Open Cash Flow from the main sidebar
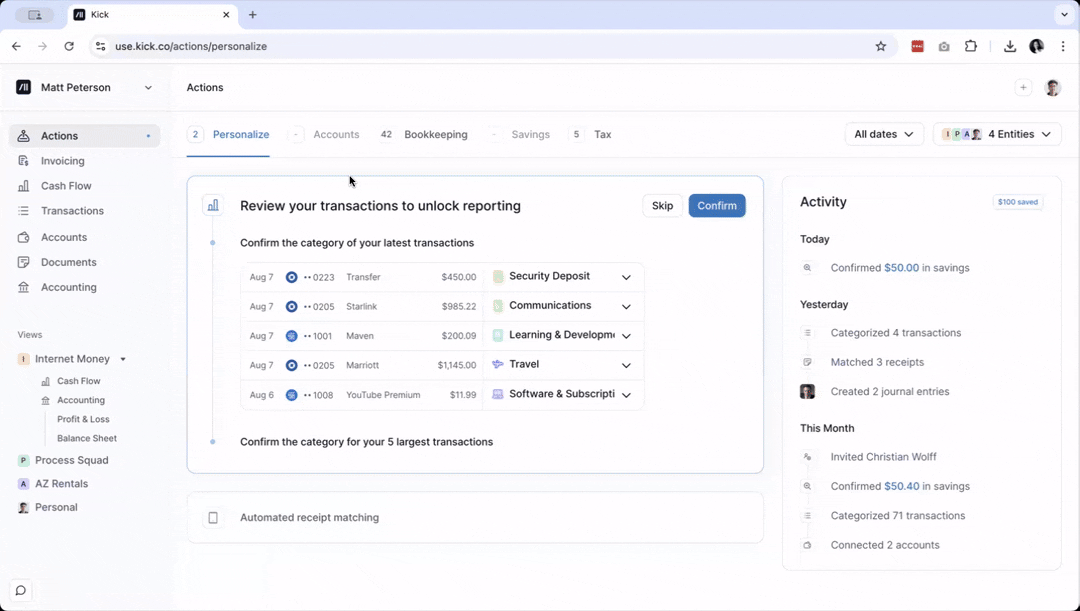 click(66, 186)
